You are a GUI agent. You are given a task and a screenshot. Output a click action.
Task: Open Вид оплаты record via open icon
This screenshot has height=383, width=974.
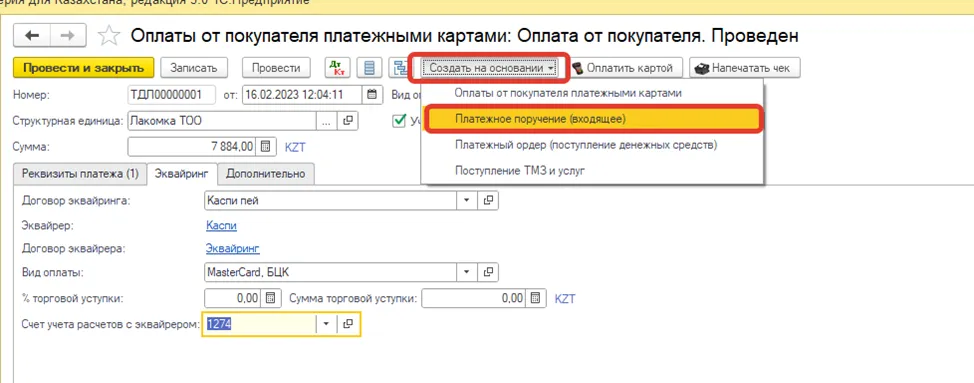click(488, 272)
